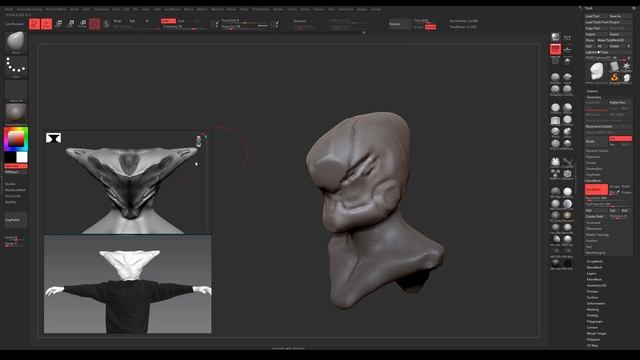Open the Render menu

(x=278, y=9)
